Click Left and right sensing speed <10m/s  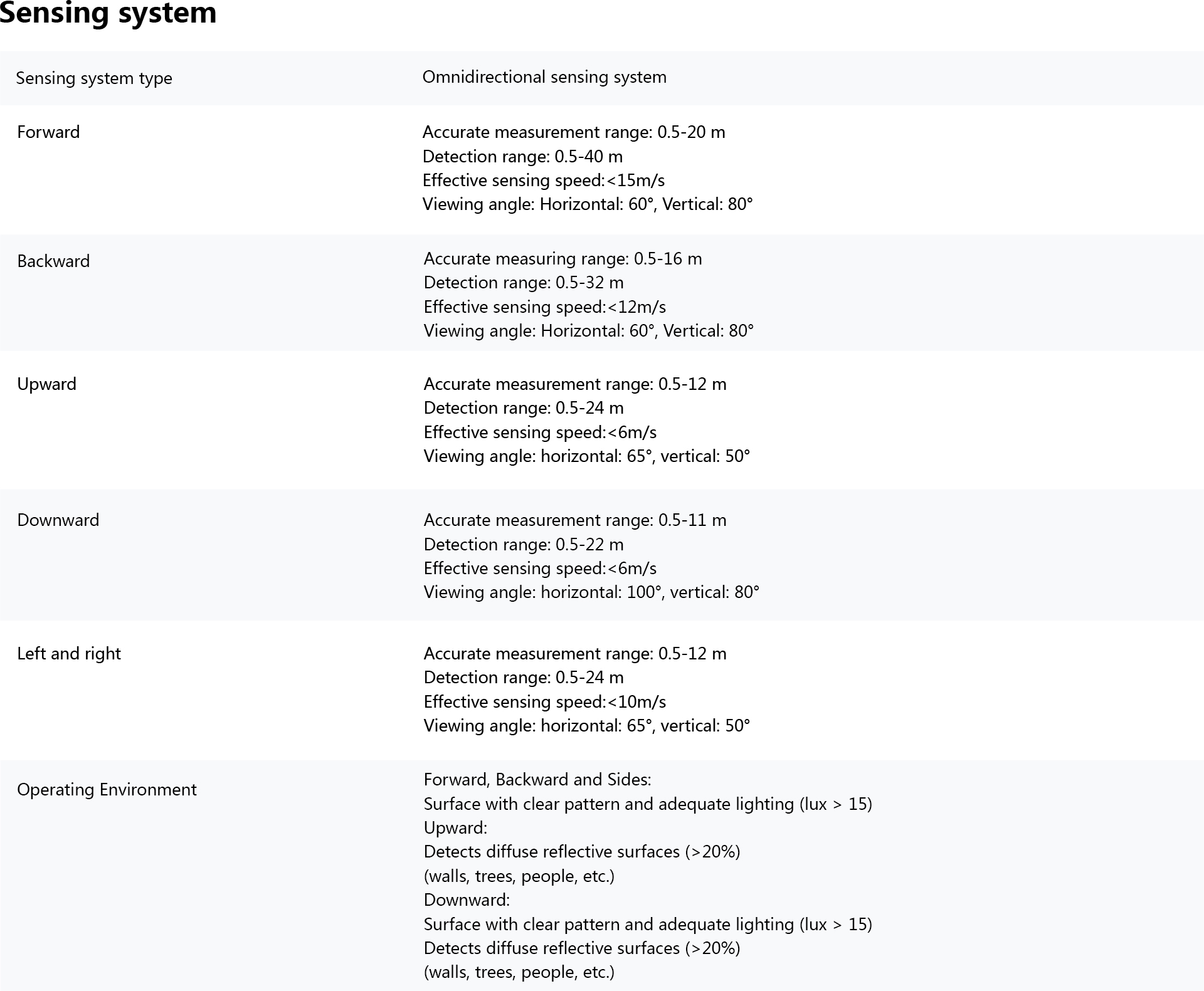[x=544, y=702]
